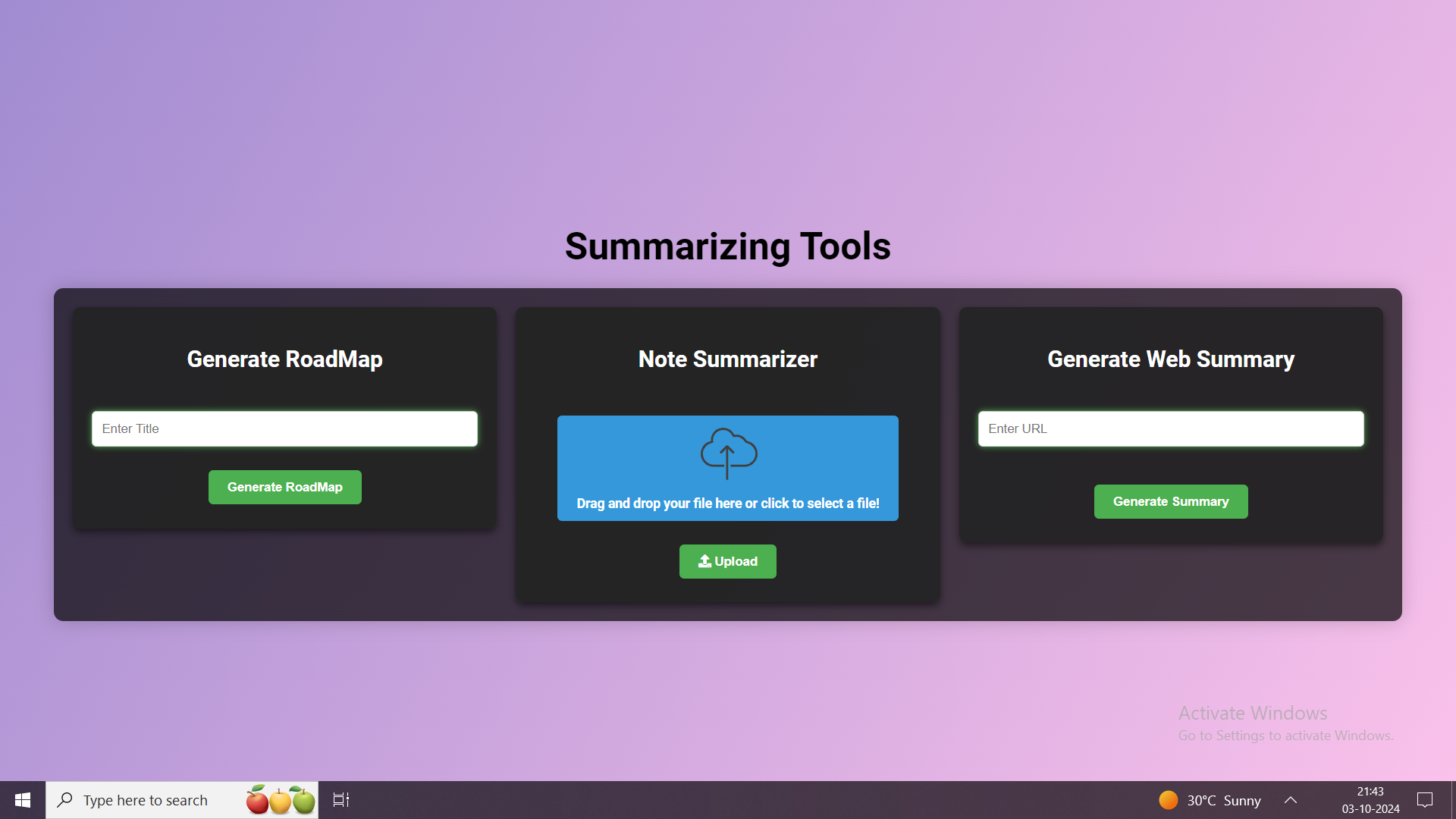
Task: Click the taskbar search magnifier icon
Action: (65, 800)
